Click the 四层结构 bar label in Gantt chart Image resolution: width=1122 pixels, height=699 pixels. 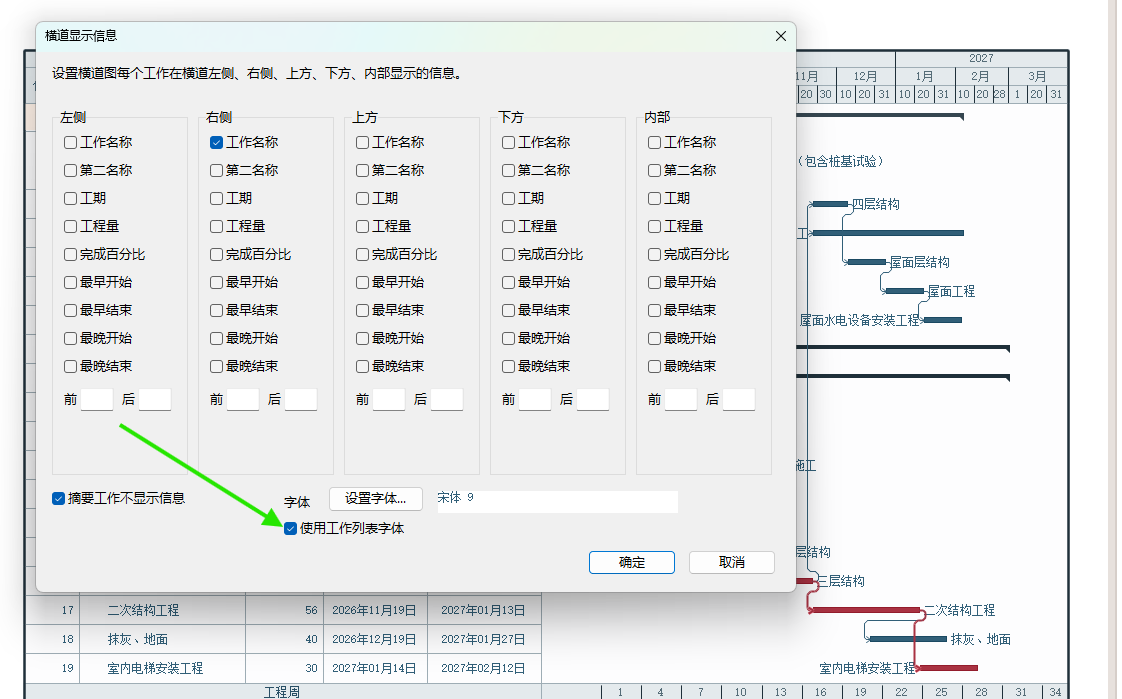tap(876, 205)
